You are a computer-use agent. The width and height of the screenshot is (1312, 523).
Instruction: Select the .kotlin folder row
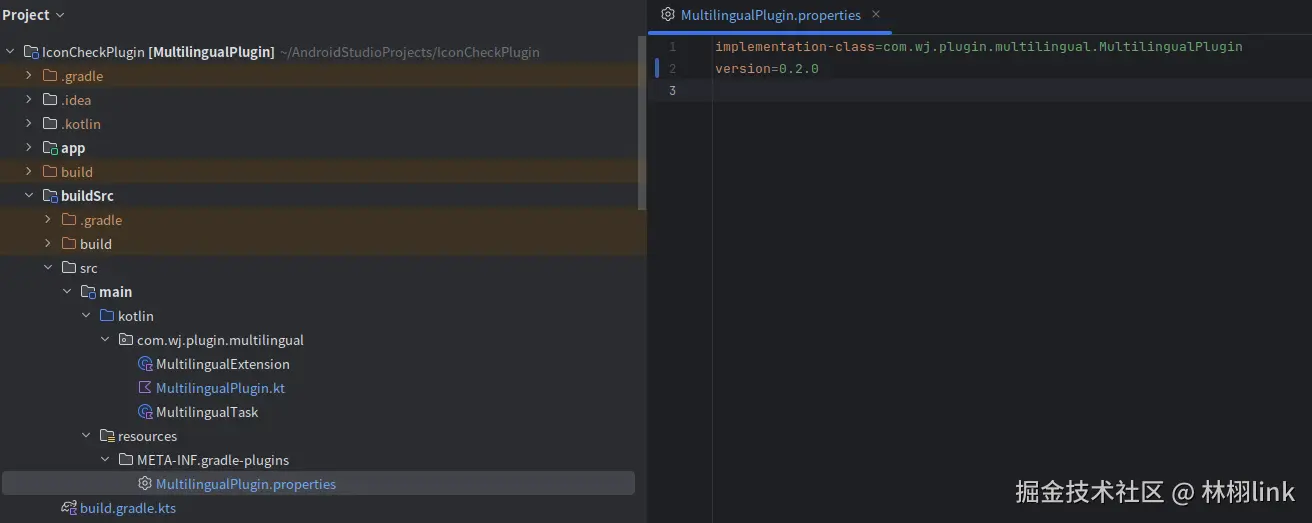click(319, 124)
